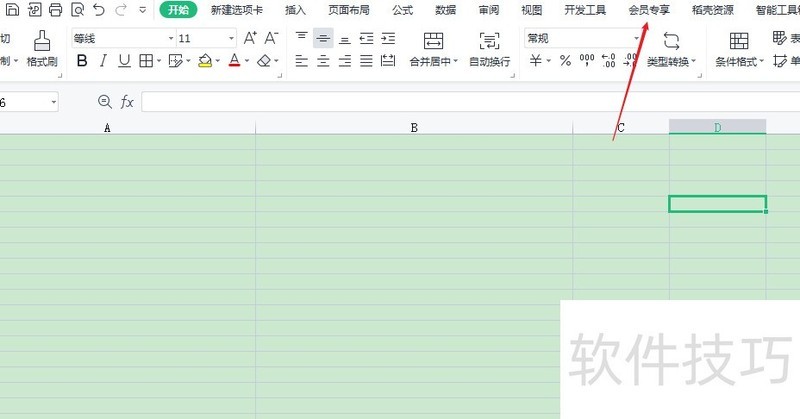Expand the 合并居中 dropdown arrow

click(x=456, y=61)
